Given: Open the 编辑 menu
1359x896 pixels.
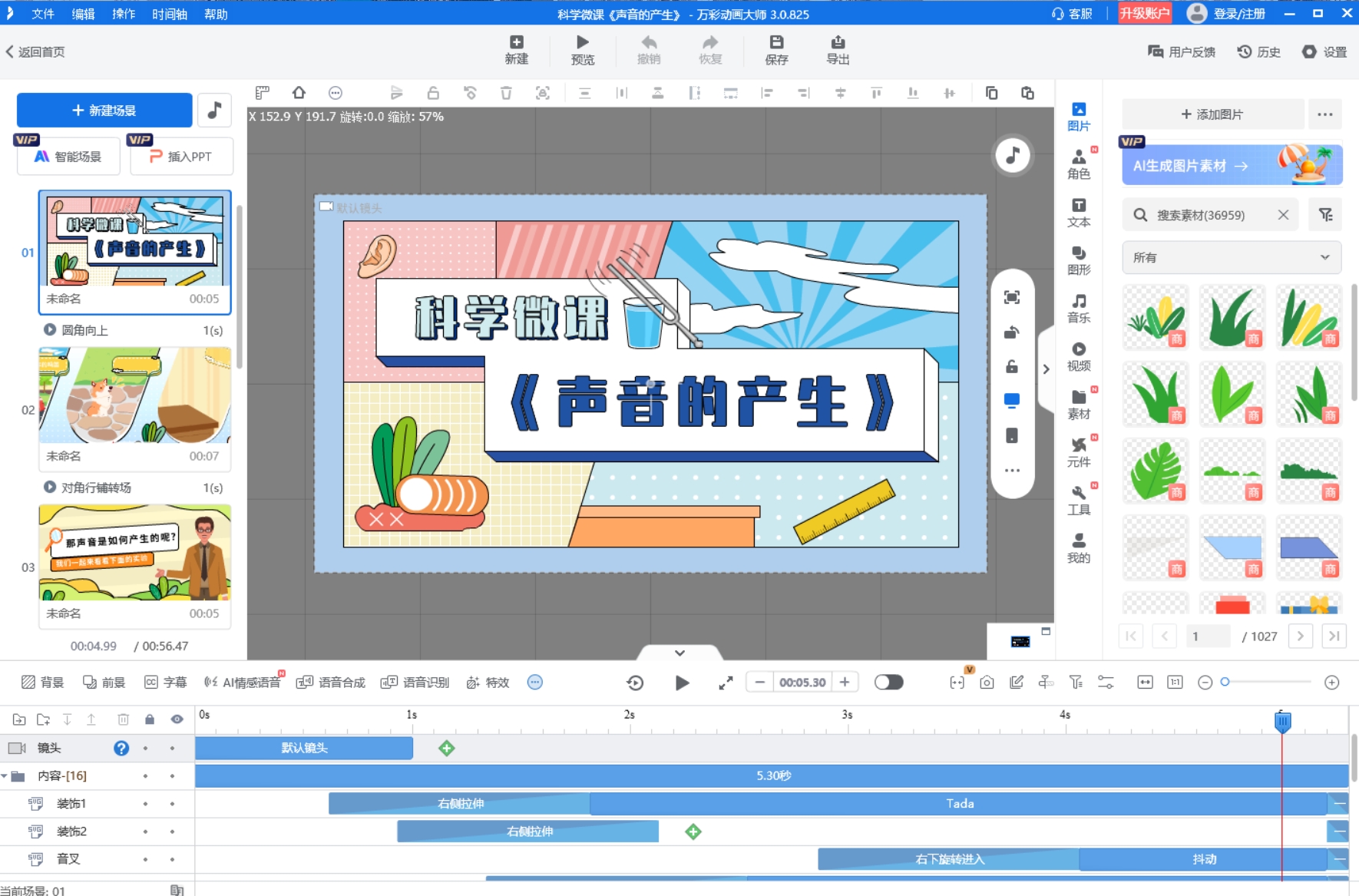Looking at the screenshot, I should point(83,14).
